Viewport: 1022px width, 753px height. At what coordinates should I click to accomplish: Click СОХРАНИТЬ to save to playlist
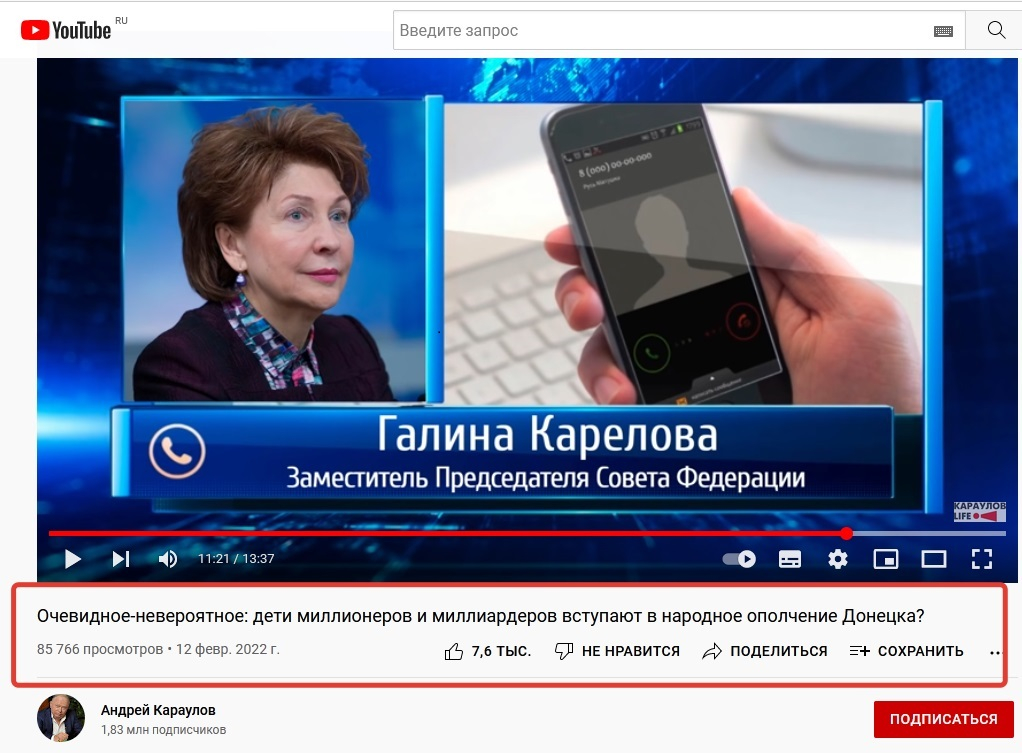[x=907, y=651]
